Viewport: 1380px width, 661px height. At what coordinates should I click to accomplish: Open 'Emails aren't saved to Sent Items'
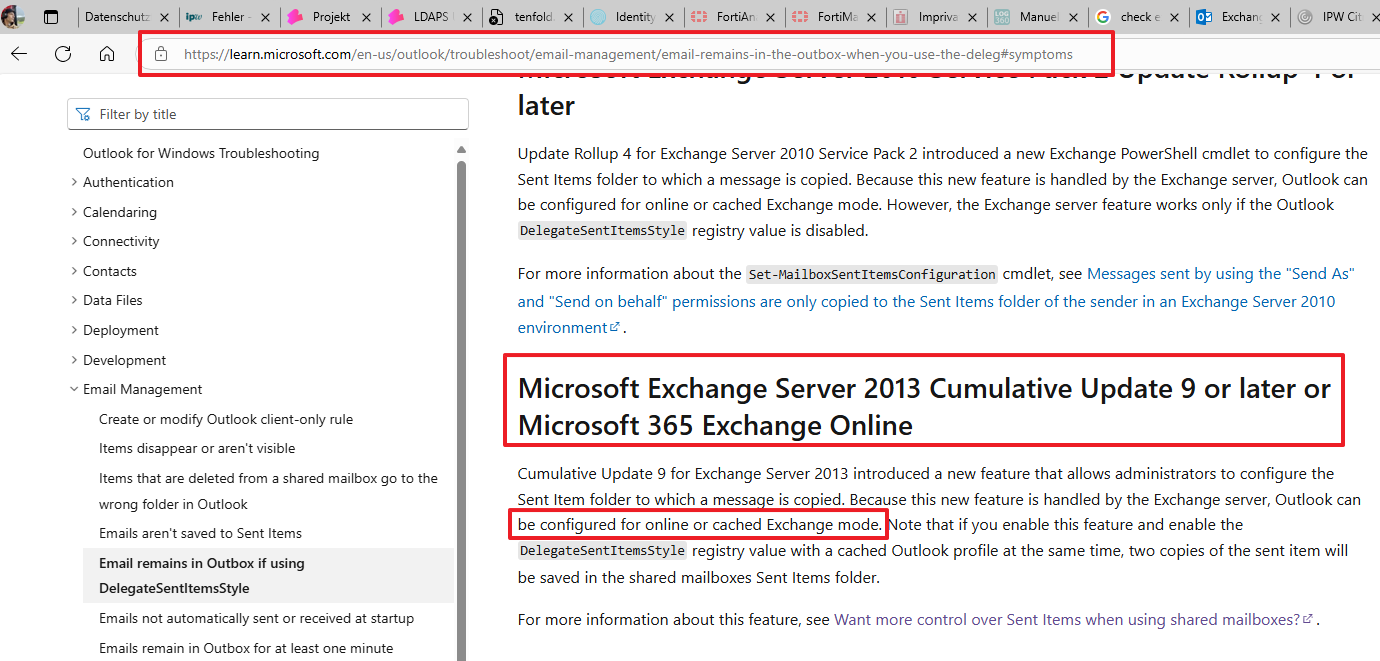point(200,533)
